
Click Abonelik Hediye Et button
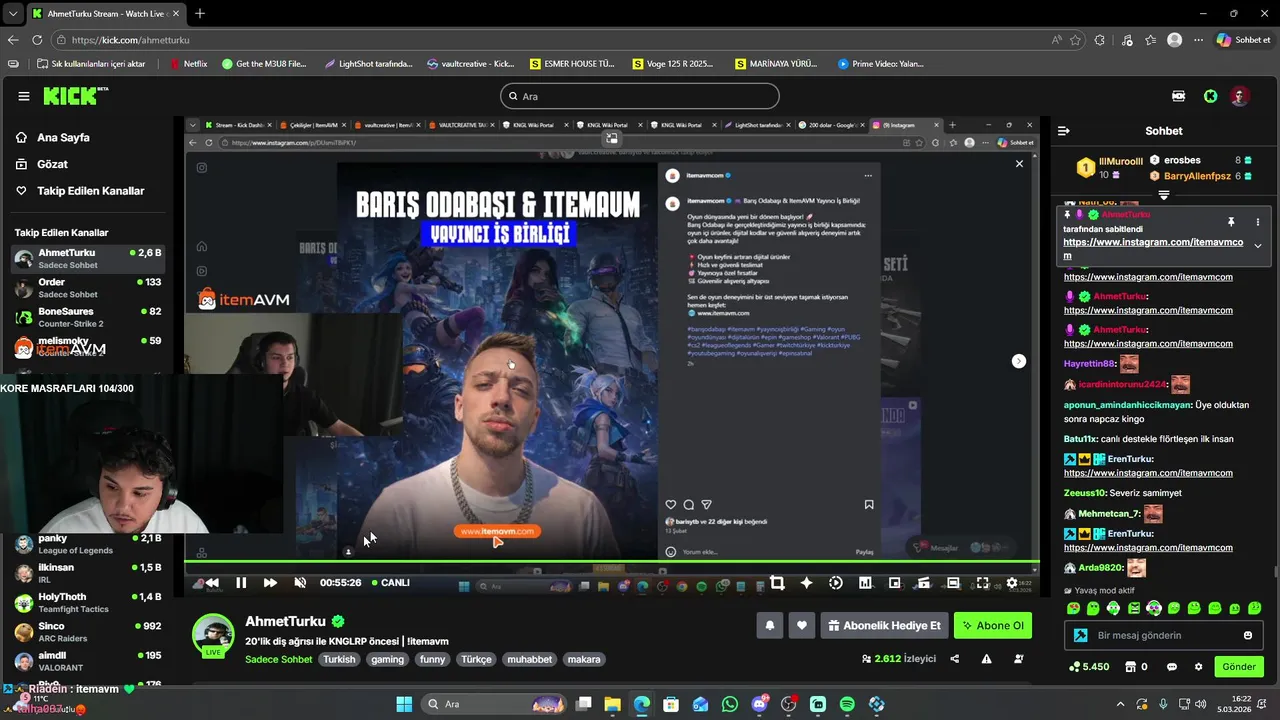(x=884, y=626)
